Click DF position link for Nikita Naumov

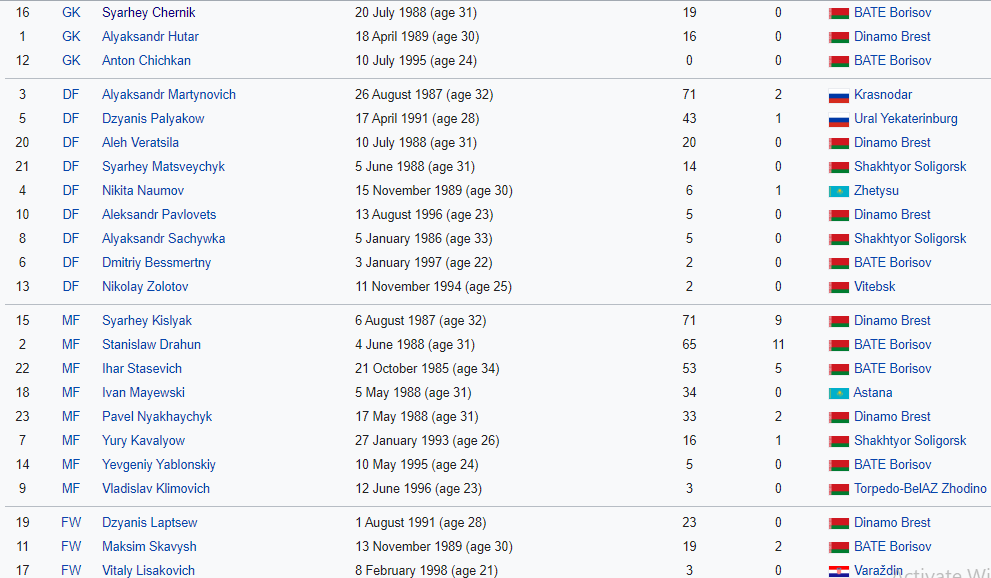click(x=71, y=191)
